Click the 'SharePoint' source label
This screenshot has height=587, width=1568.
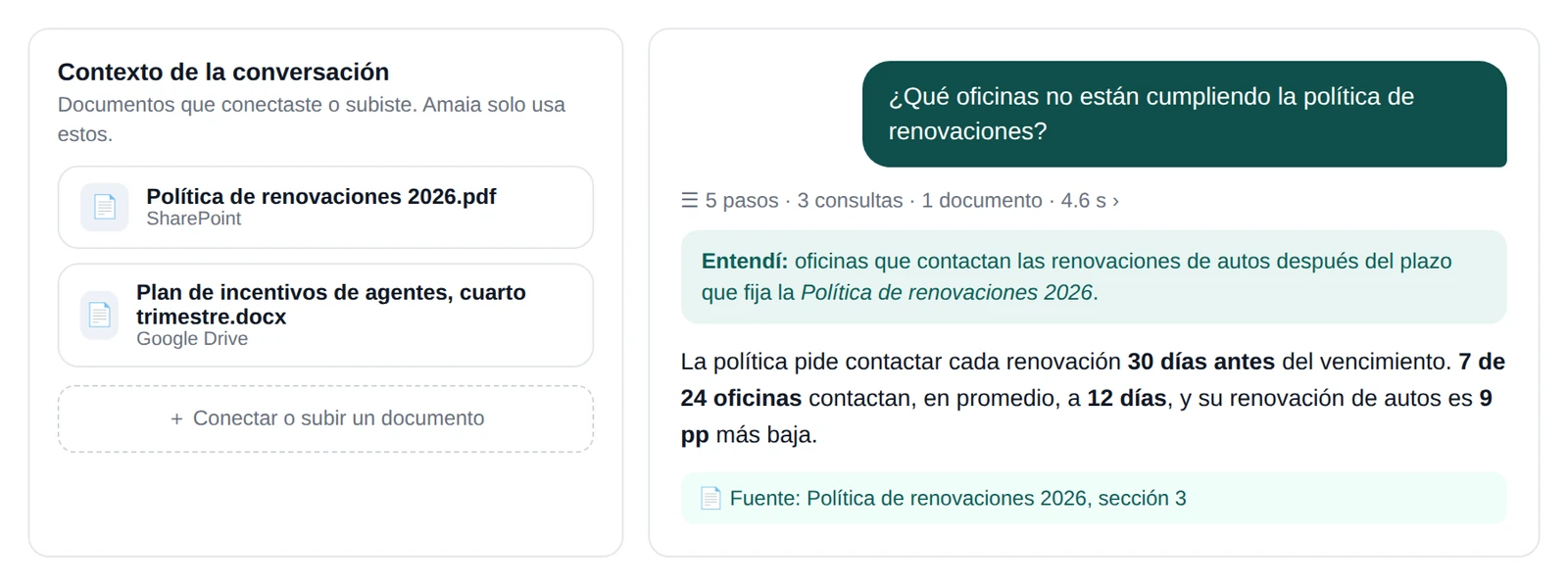(x=194, y=219)
